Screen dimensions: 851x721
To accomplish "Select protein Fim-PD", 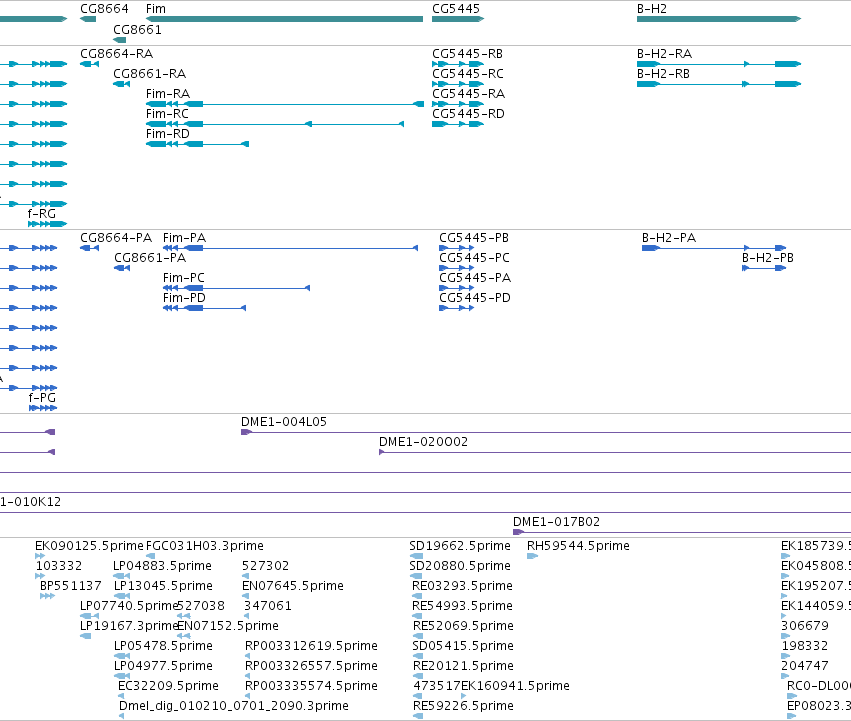I will (x=185, y=298).
